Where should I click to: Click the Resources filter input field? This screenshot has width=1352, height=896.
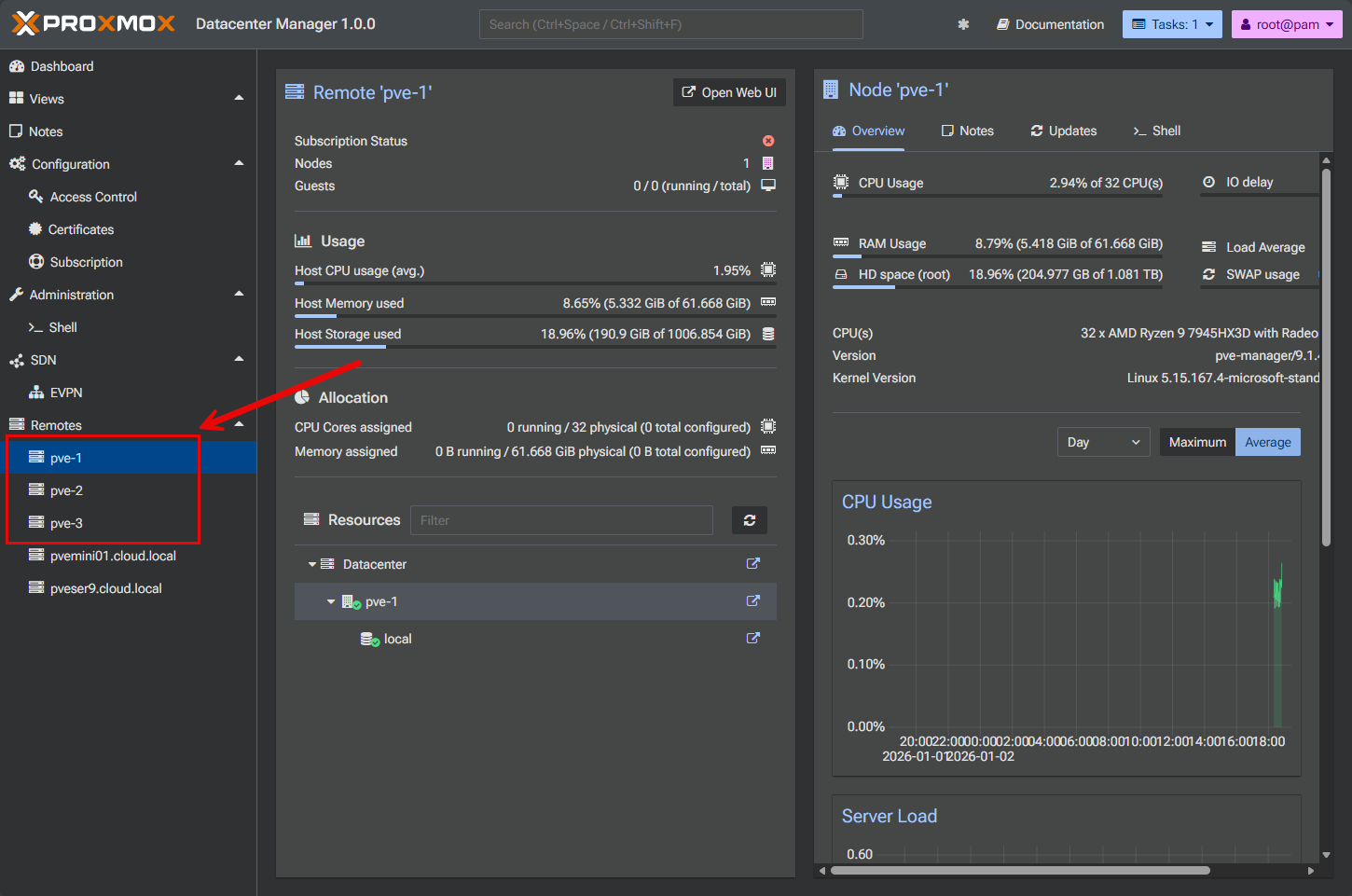(561, 520)
